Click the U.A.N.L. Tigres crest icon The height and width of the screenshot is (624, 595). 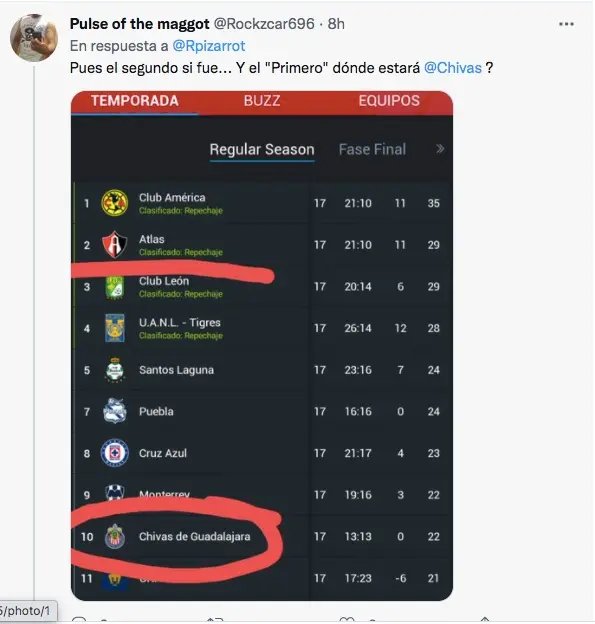tap(115, 328)
